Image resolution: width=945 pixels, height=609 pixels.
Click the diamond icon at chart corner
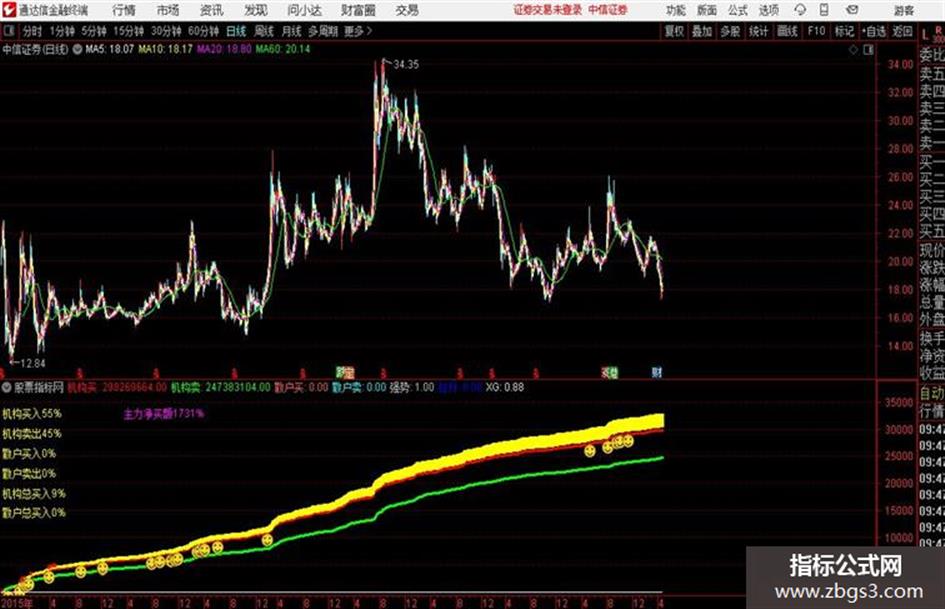coord(853,50)
